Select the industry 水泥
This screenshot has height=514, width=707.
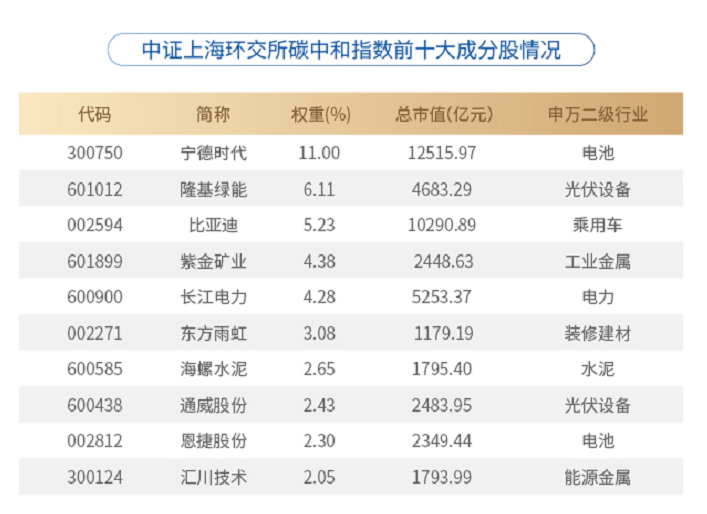[x=598, y=369]
